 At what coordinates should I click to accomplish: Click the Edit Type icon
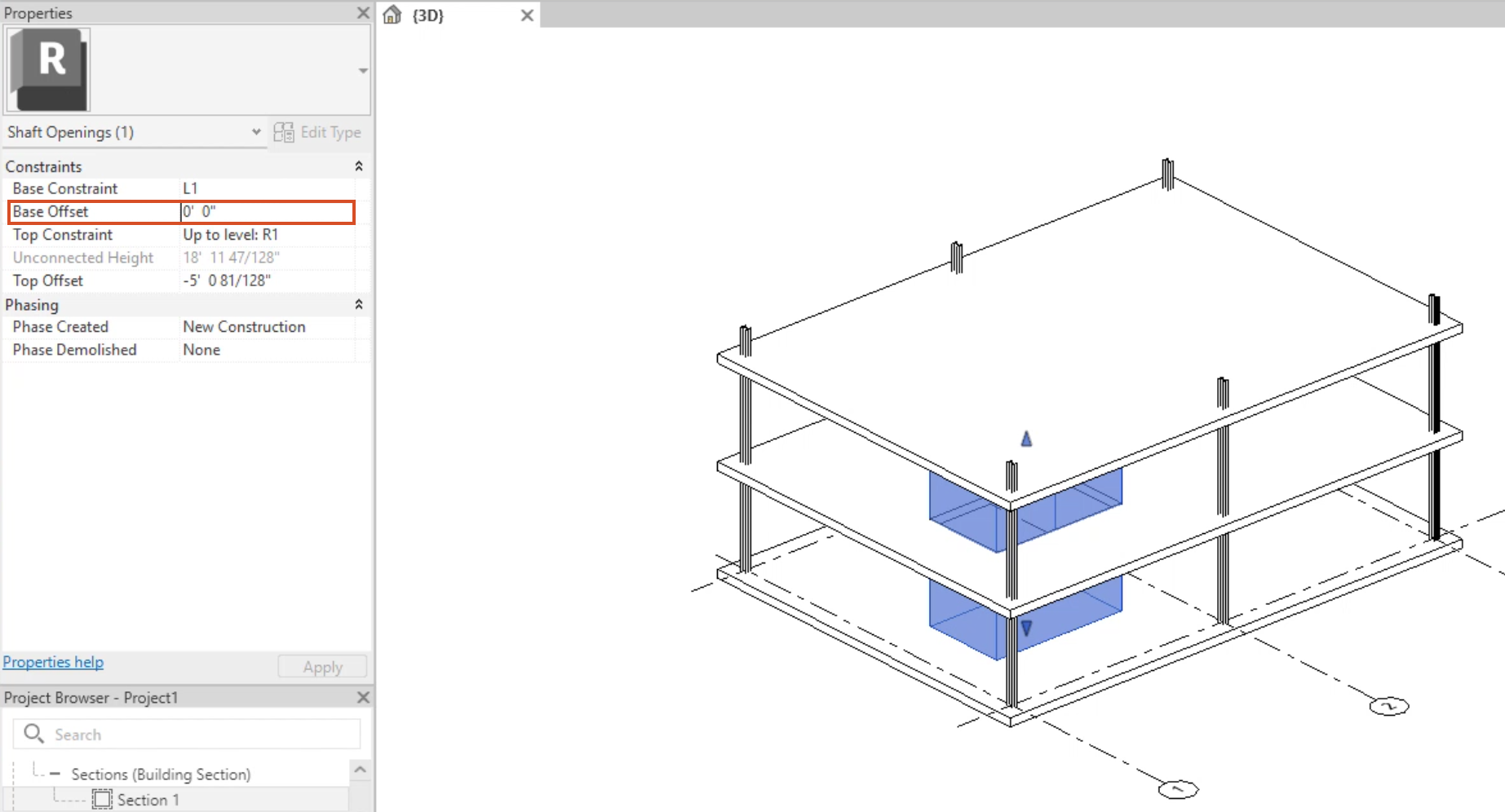coord(285,132)
